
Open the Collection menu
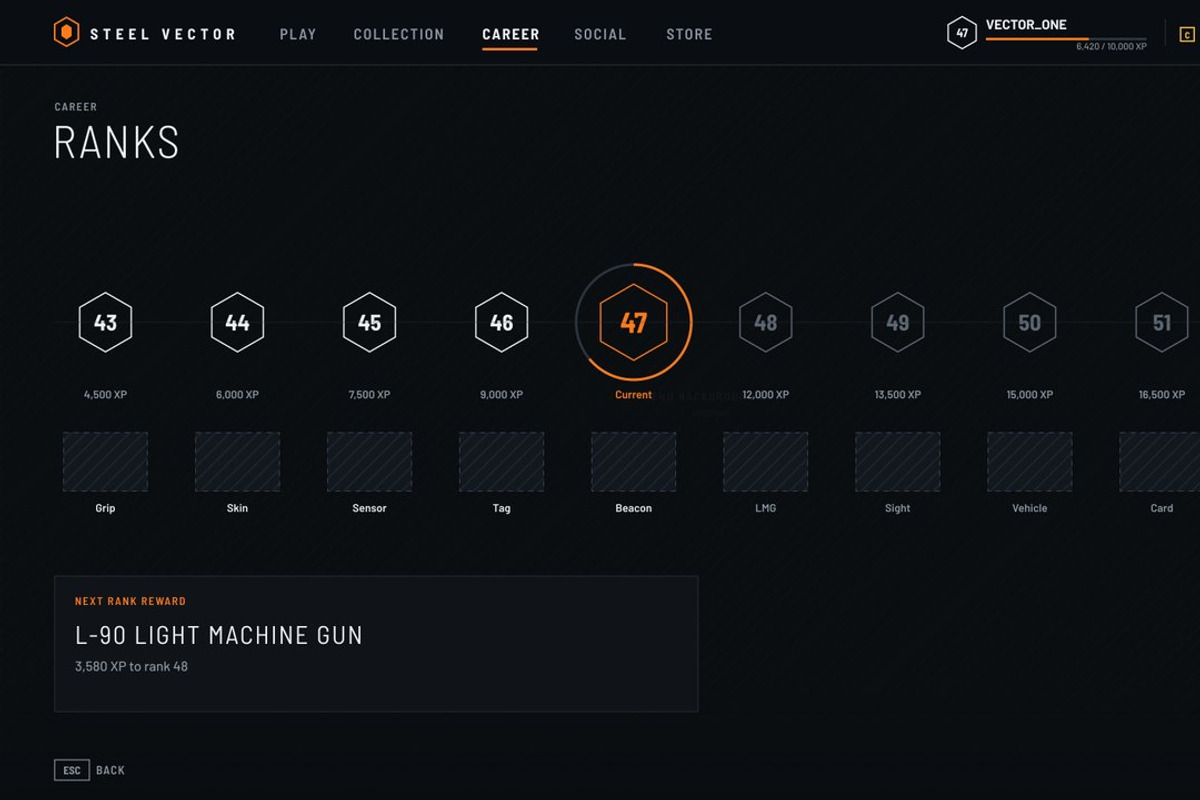point(398,34)
